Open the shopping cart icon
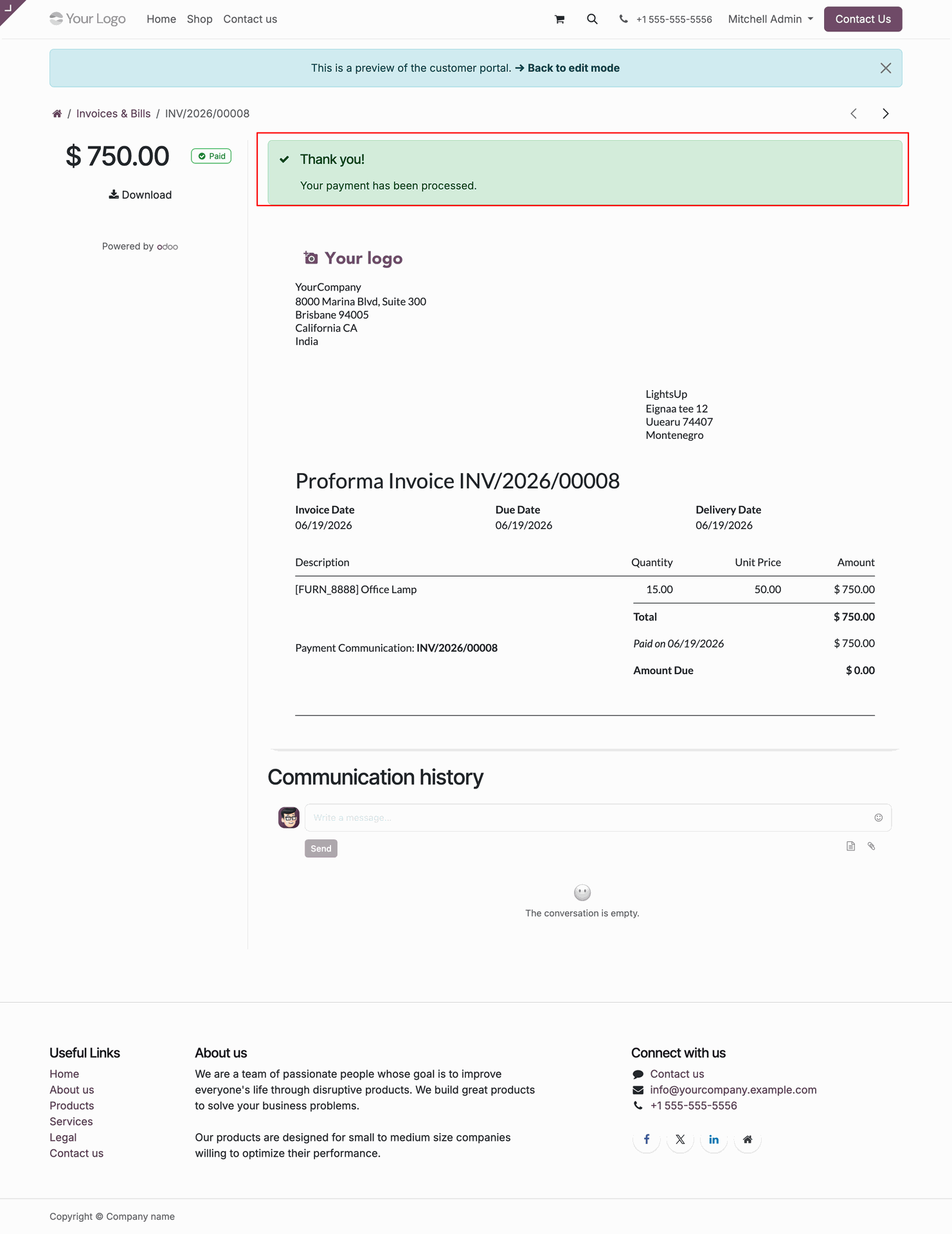This screenshot has height=1234, width=952. 559,19
